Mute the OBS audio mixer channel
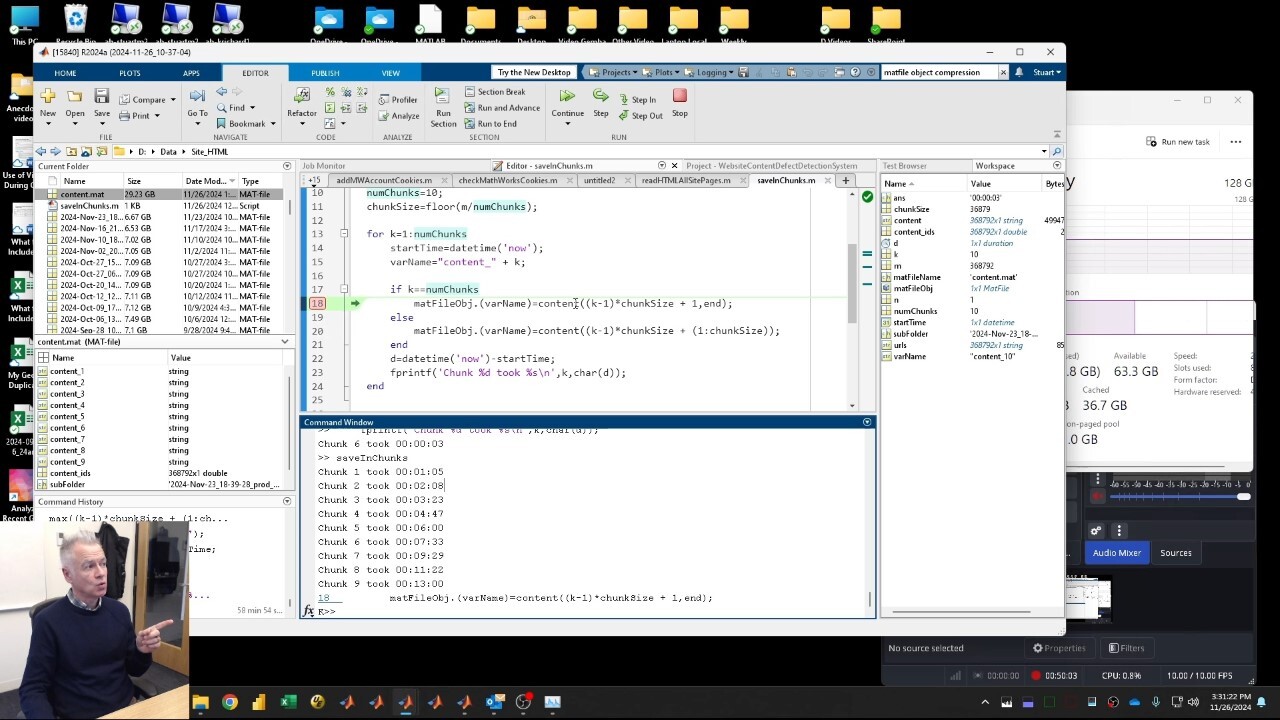 (1098, 496)
